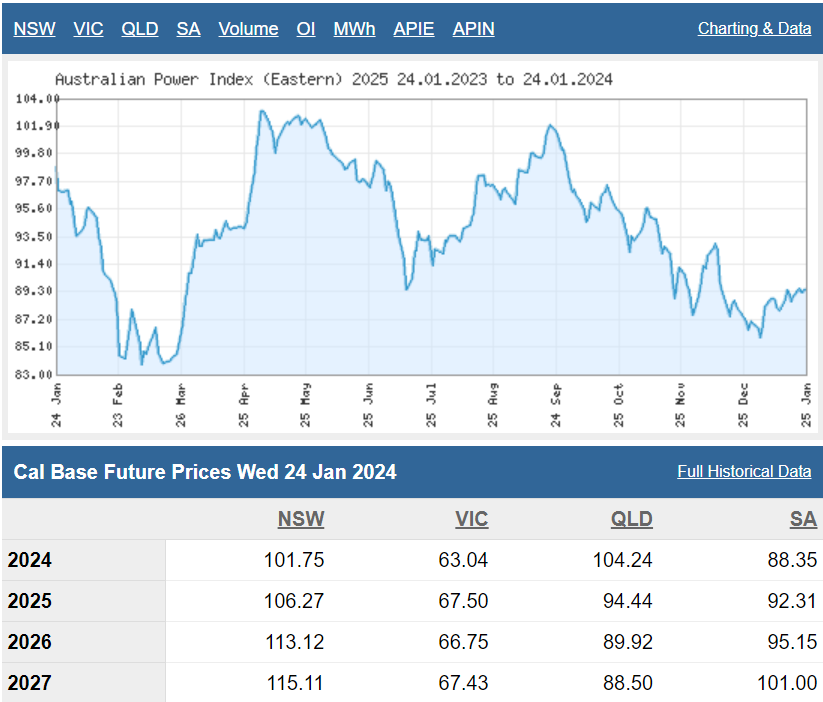Open the SA chart tab
Image resolution: width=823 pixels, height=702 pixels.
[188, 29]
